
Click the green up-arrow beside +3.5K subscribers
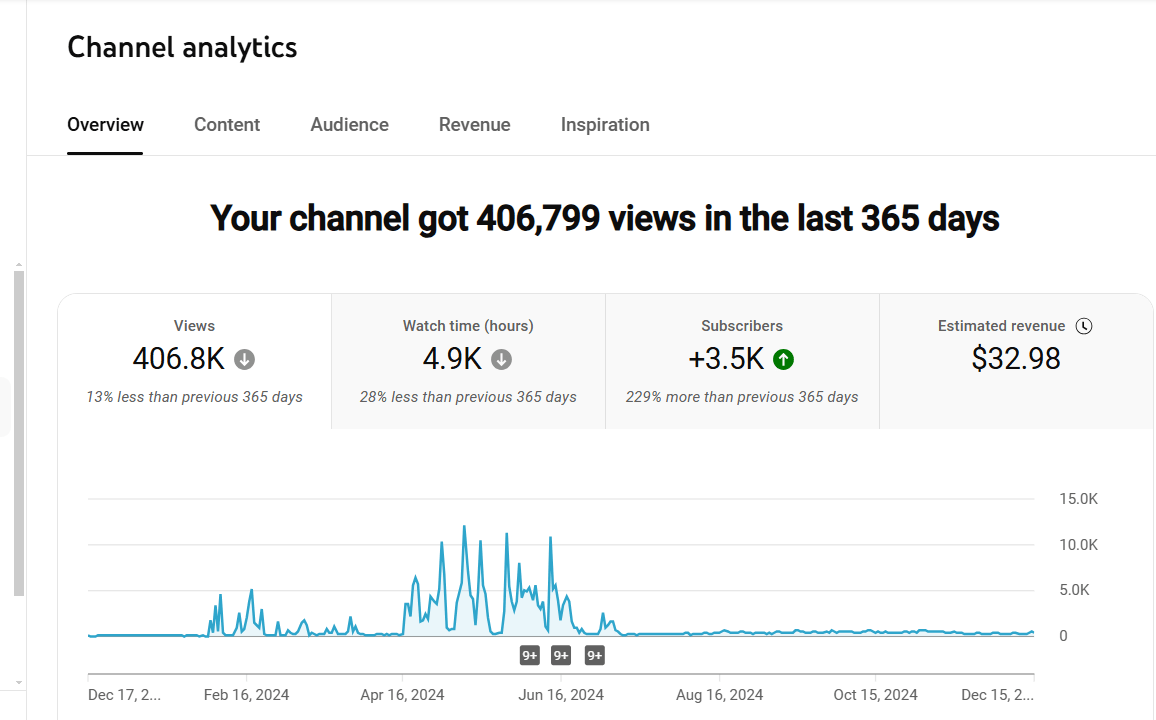click(x=783, y=360)
